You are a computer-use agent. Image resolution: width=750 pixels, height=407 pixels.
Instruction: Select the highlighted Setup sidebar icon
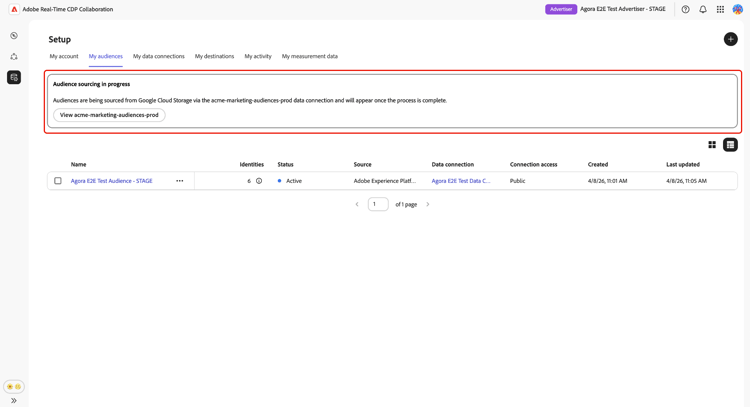(x=14, y=77)
